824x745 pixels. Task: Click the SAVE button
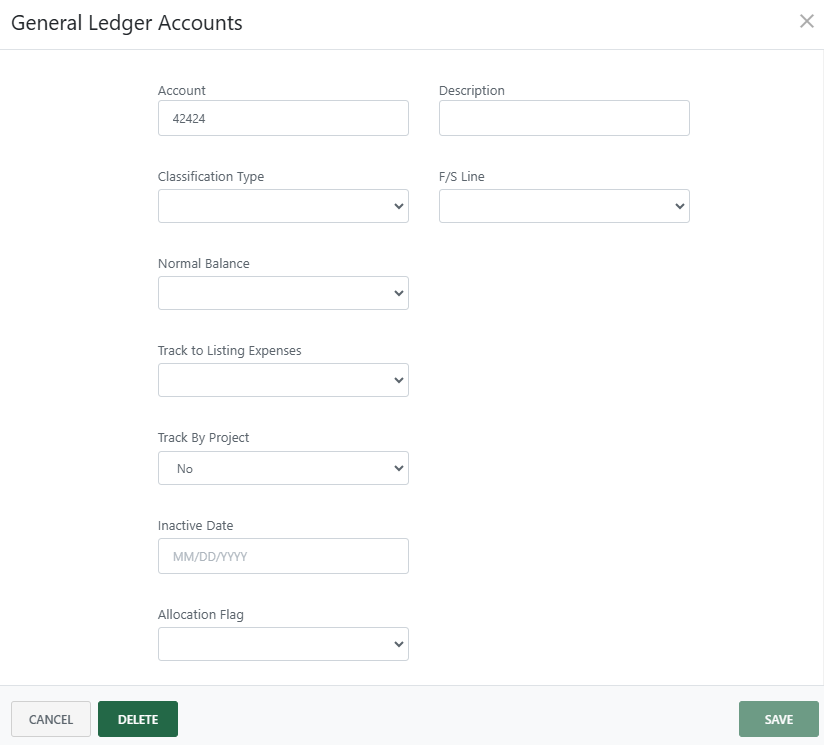pyautogui.click(x=778, y=719)
